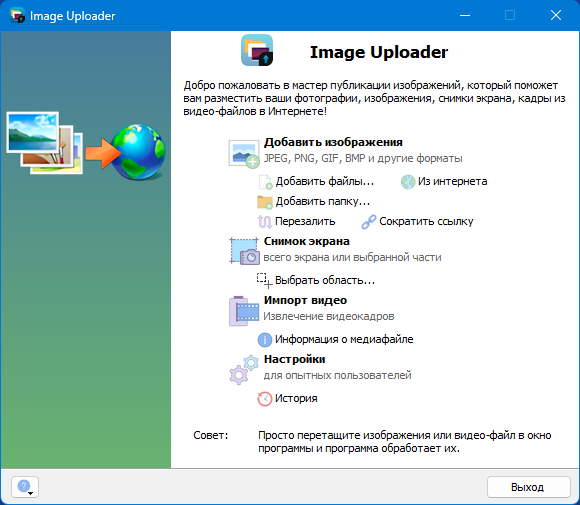Screen dimensions: 580x505
Task: Click Добавить файлы... link
Action: 325,181
